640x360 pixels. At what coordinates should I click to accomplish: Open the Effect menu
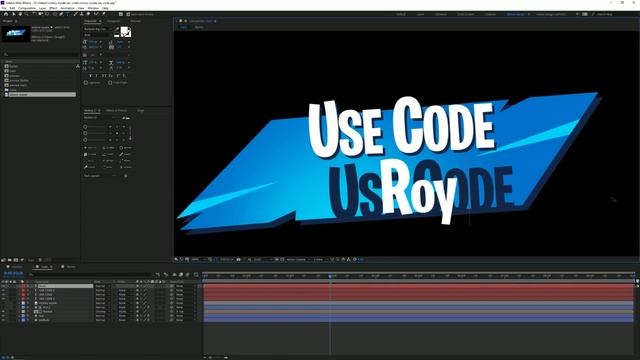[x=53, y=8]
